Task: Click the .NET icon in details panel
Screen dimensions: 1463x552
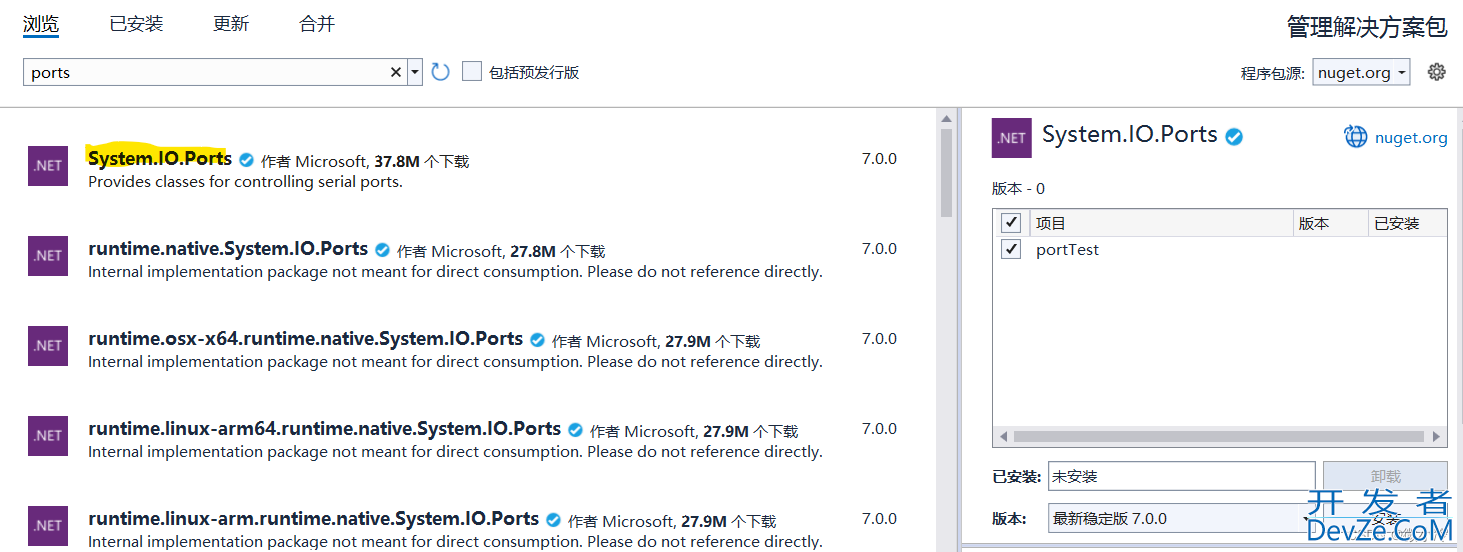Action: pyautogui.click(x=1011, y=138)
